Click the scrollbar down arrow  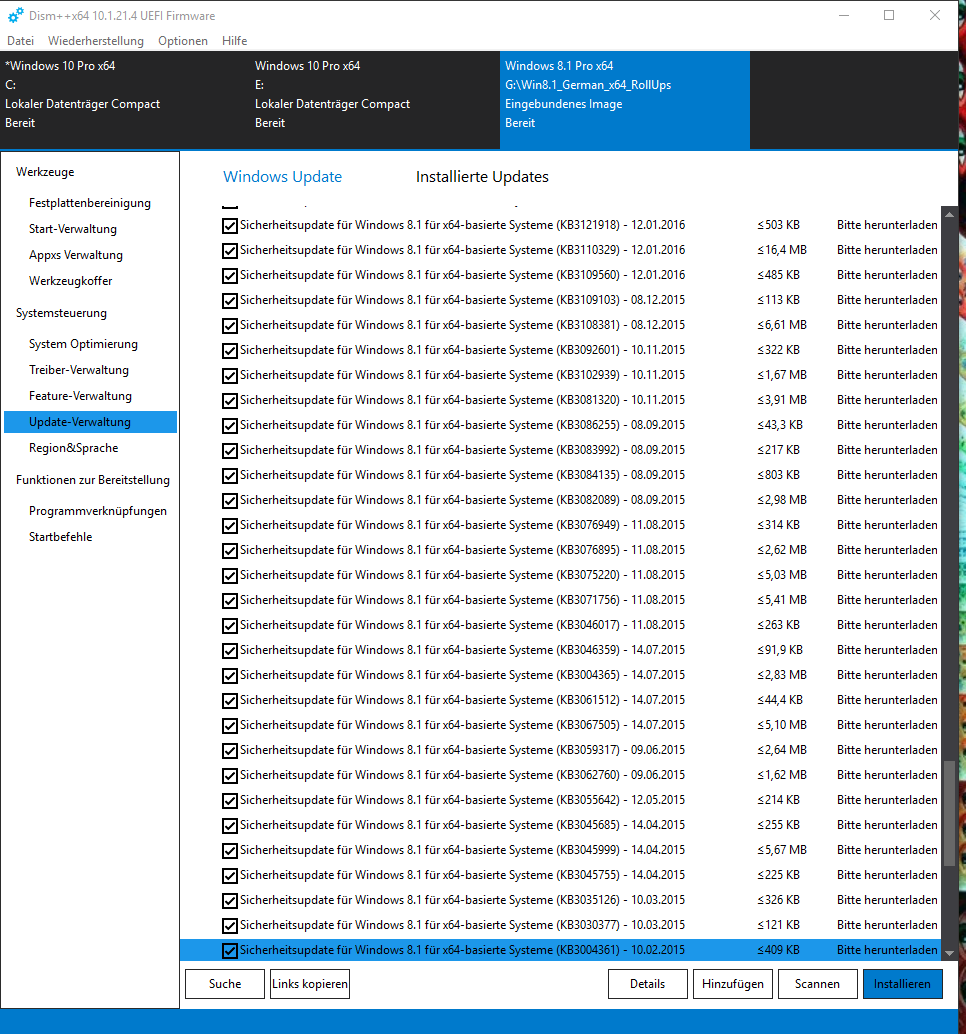(950, 953)
